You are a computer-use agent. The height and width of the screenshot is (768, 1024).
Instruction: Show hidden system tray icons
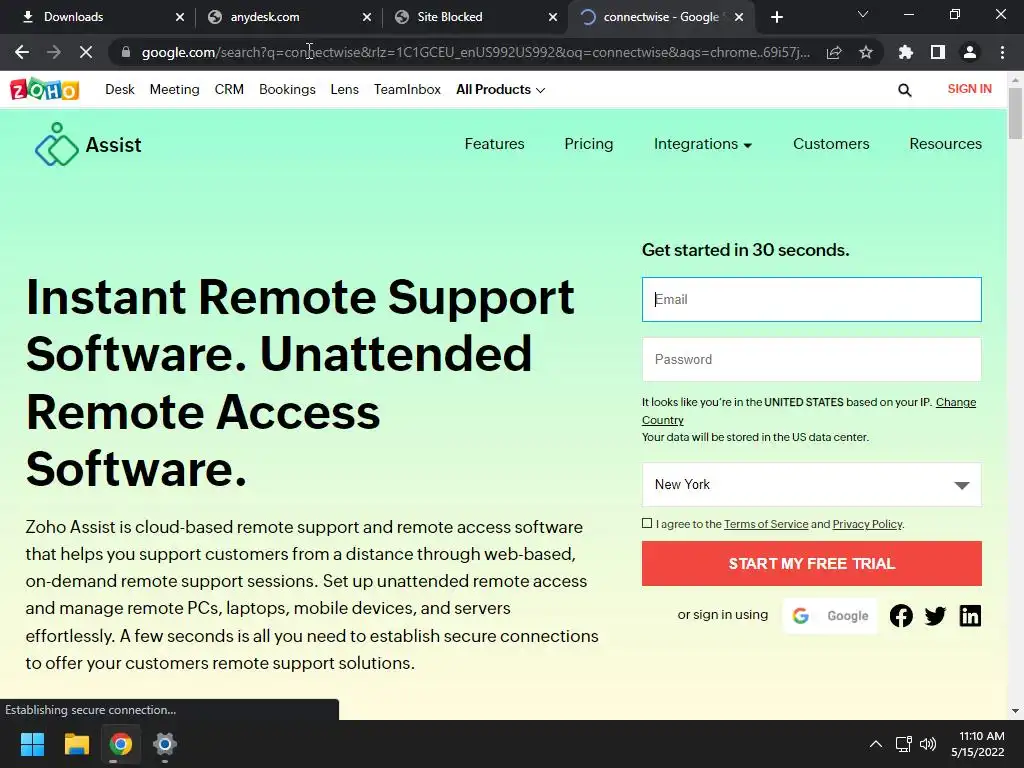coord(876,744)
